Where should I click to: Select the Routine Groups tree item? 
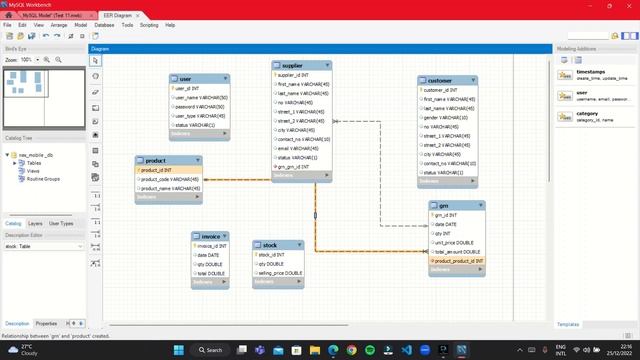[43, 179]
